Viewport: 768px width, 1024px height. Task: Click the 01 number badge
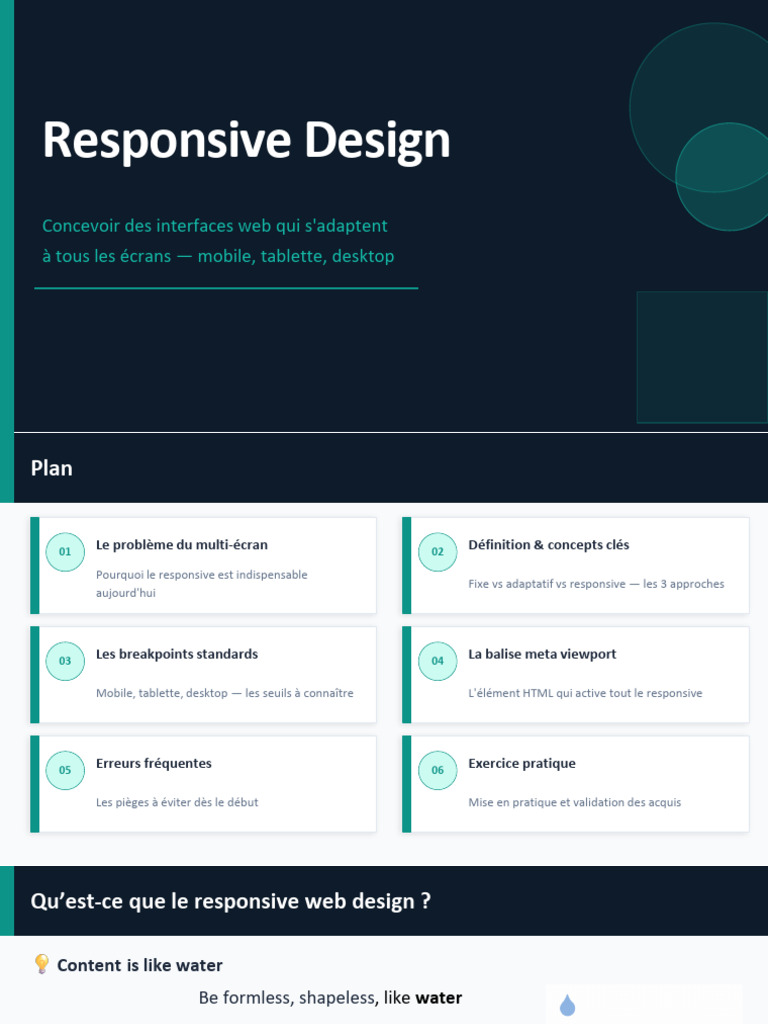point(65,552)
